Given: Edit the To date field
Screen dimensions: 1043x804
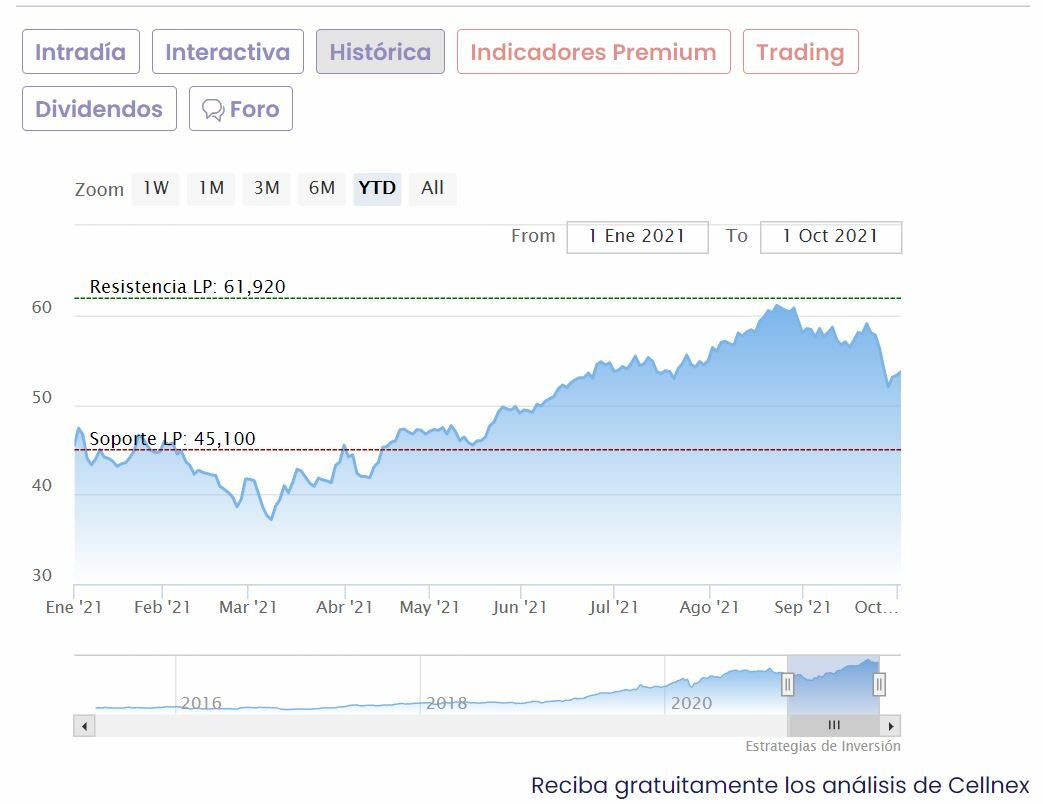Looking at the screenshot, I should pos(830,237).
